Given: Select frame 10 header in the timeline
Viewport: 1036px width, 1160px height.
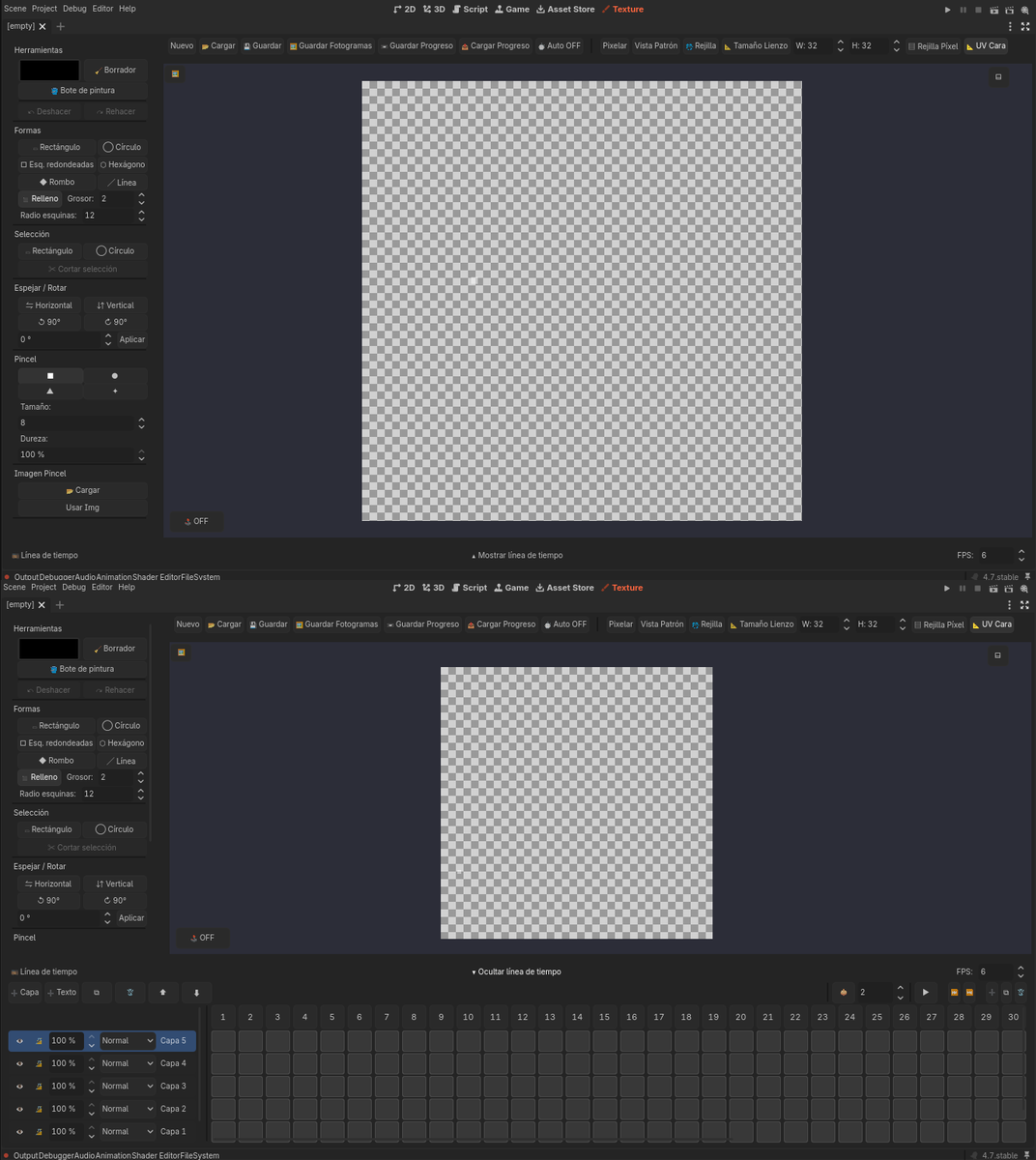Looking at the screenshot, I should [x=468, y=1017].
